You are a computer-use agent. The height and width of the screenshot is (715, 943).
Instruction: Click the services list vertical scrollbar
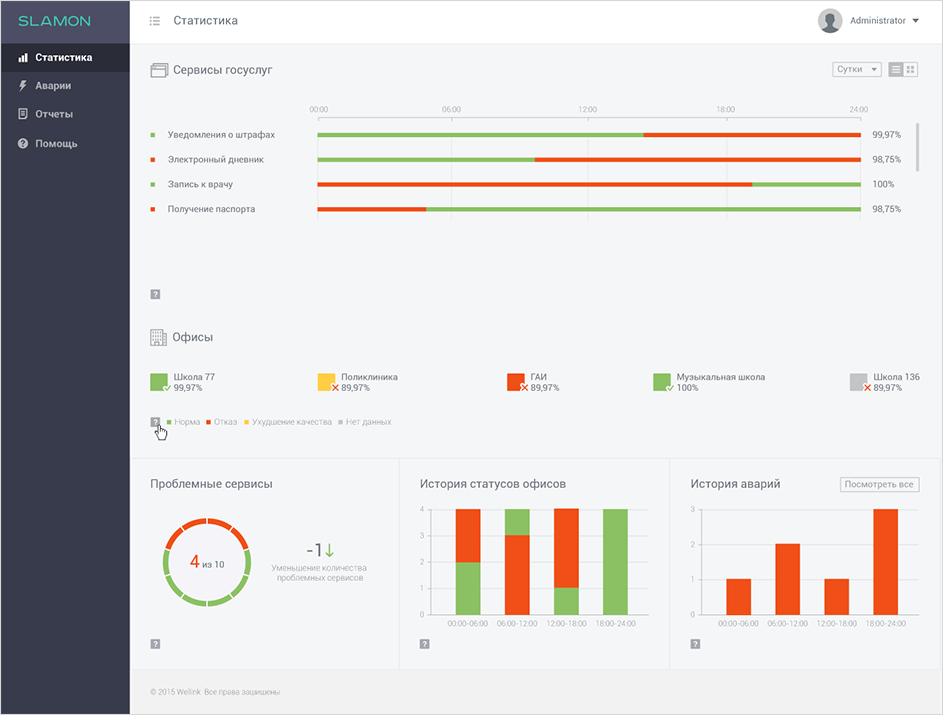[917, 147]
